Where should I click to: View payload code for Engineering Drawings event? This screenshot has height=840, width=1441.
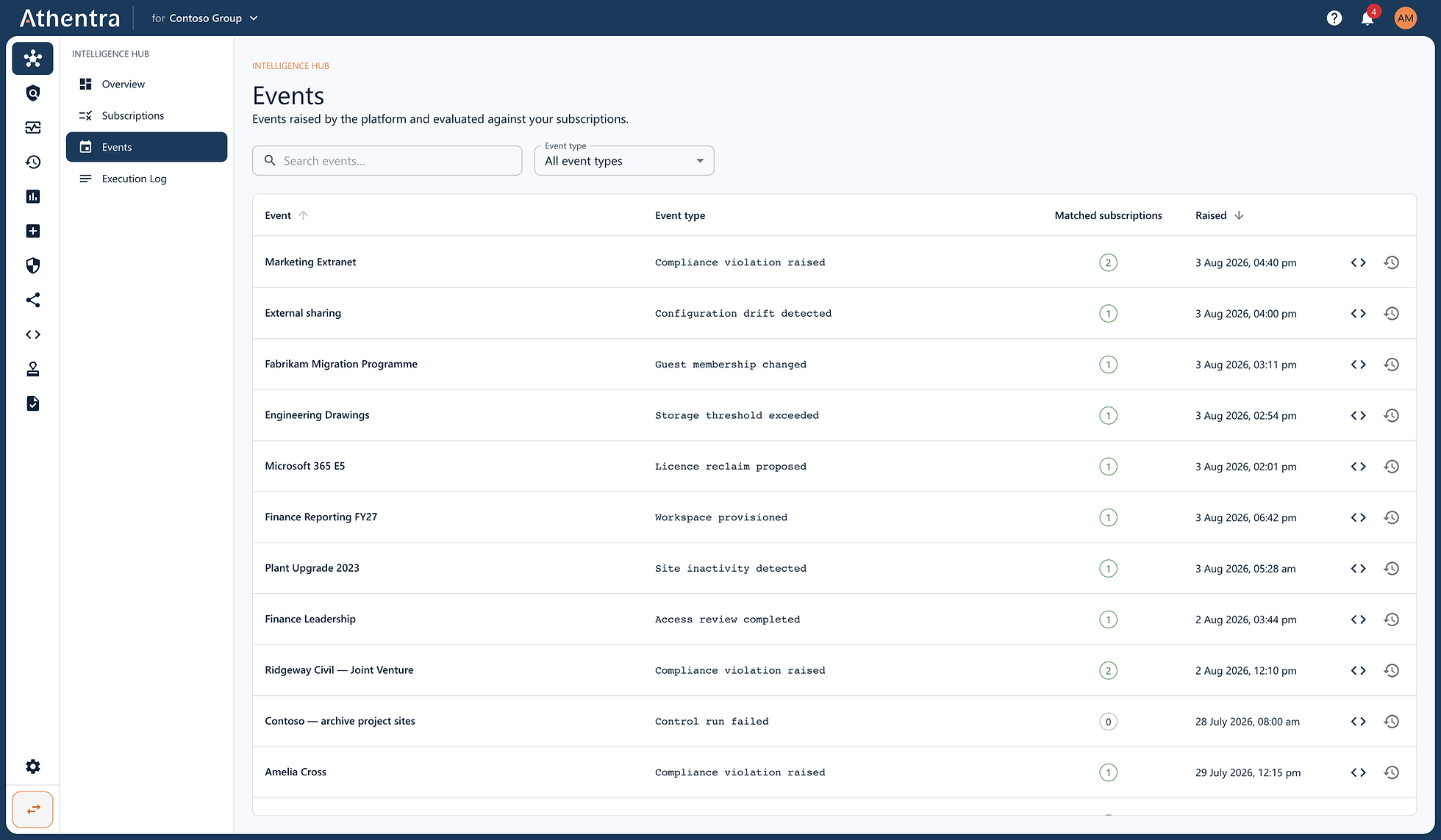coord(1358,415)
